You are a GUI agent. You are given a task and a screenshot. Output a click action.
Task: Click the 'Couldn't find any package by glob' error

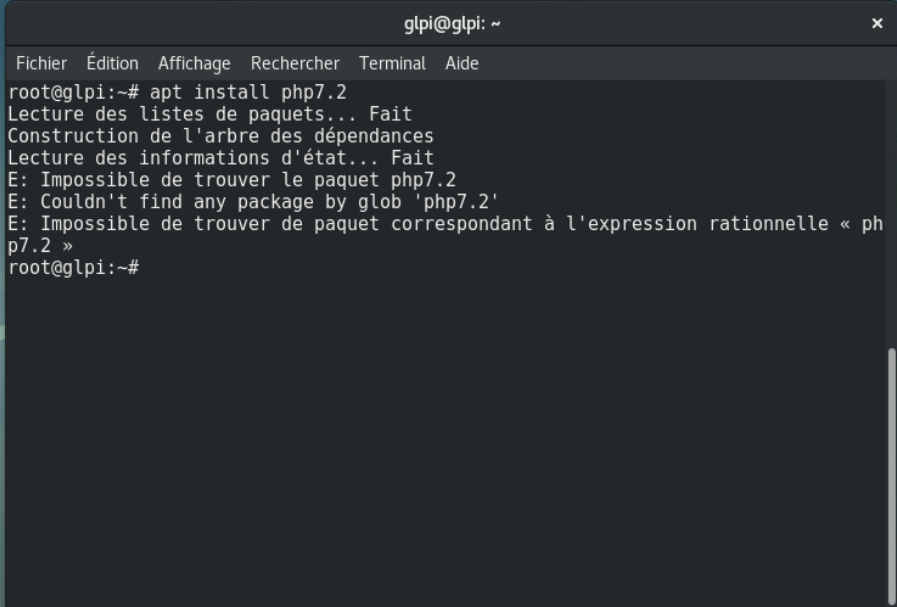(x=252, y=202)
